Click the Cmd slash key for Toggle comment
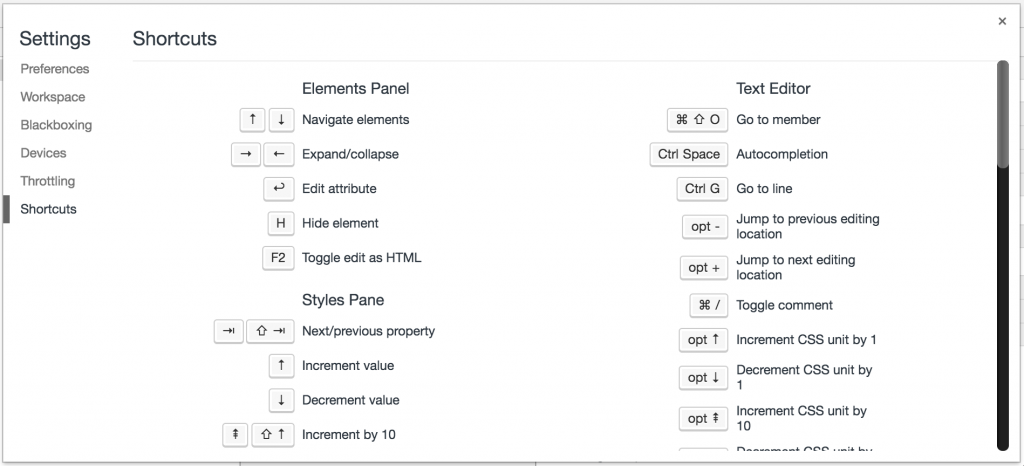Screen dimensions: 1024x466 pyautogui.click(x=709, y=305)
